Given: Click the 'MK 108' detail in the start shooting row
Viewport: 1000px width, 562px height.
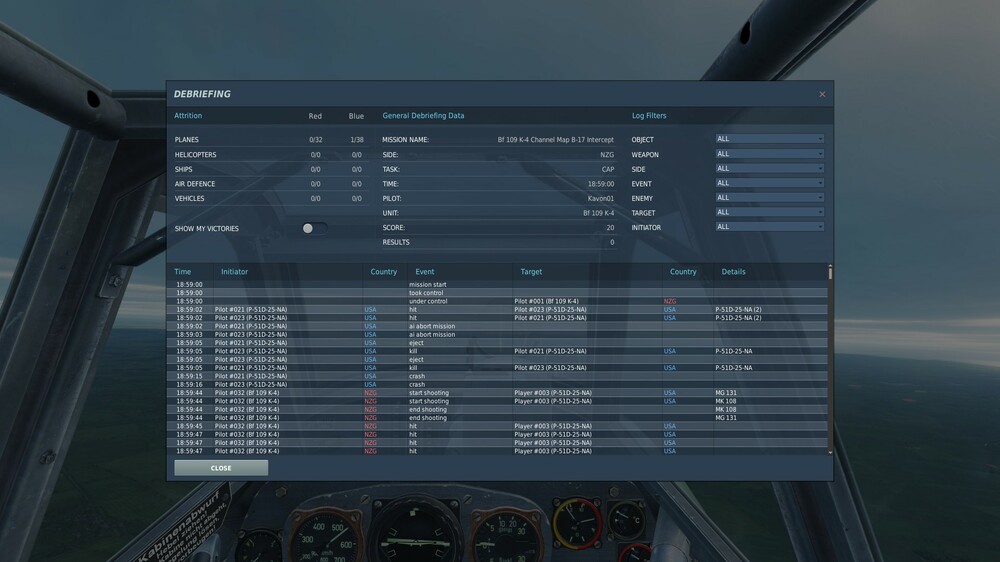Looking at the screenshot, I should point(726,401).
